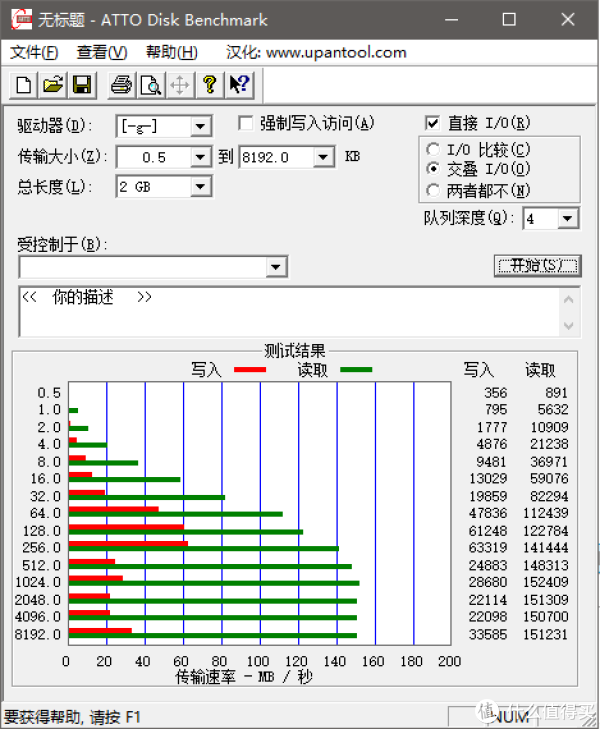Click the Open folder toolbar icon
600x729 pixels.
pos(53,85)
